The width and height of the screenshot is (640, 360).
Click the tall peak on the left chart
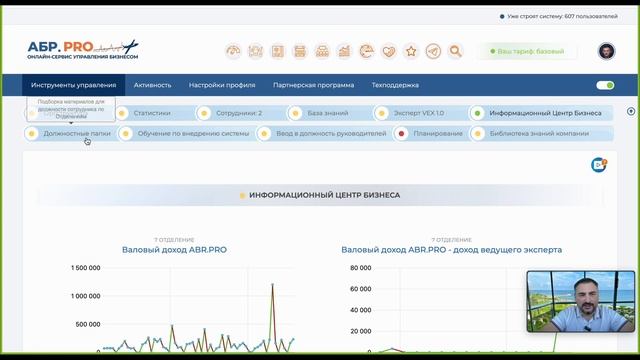coord(272,284)
